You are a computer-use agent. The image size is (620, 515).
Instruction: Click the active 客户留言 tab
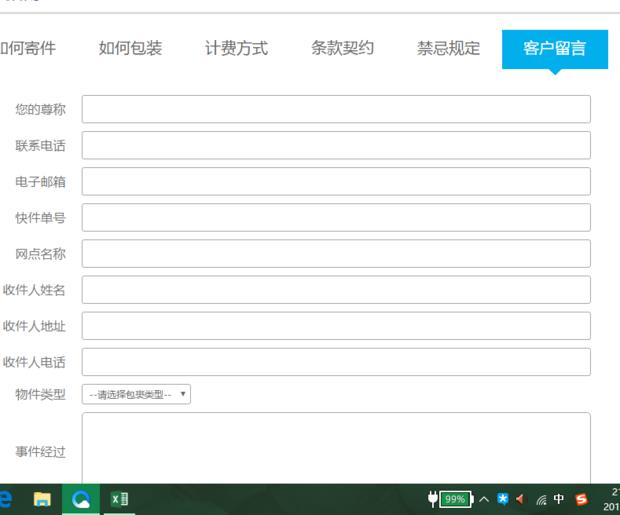[554, 48]
